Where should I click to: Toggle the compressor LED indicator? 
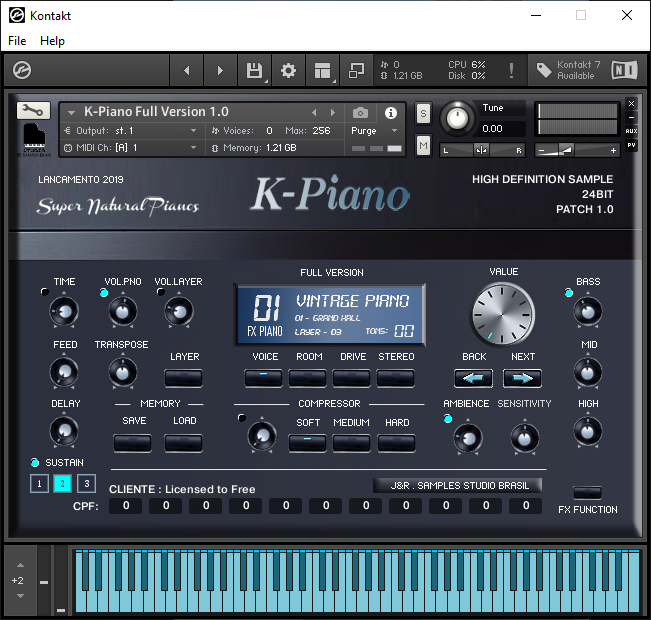click(242, 418)
